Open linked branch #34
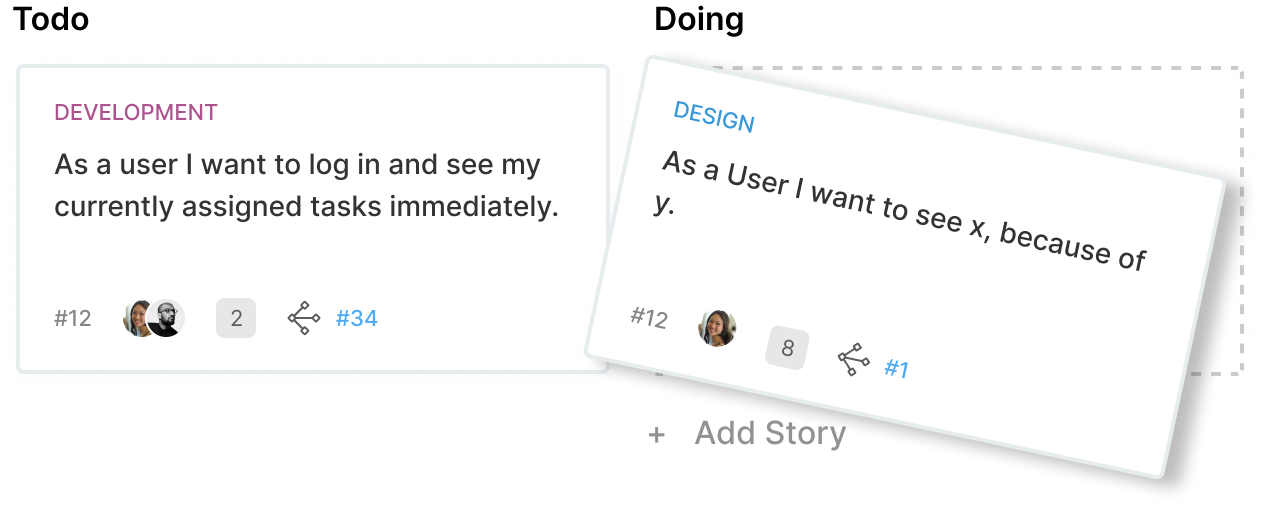This screenshot has height=507, width=1268. (357, 318)
